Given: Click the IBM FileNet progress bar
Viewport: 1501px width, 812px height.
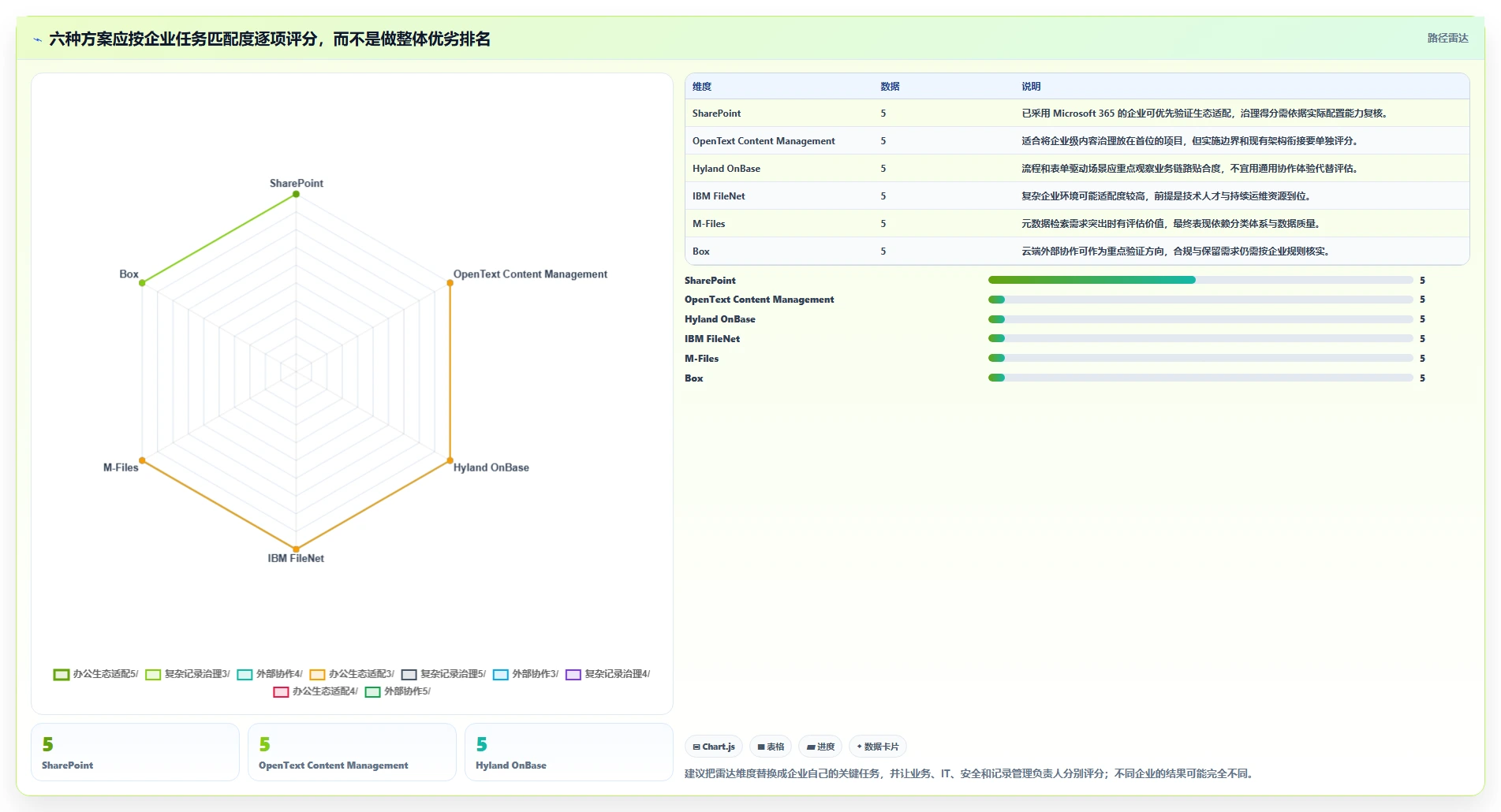Looking at the screenshot, I should pyautogui.click(x=1200, y=338).
